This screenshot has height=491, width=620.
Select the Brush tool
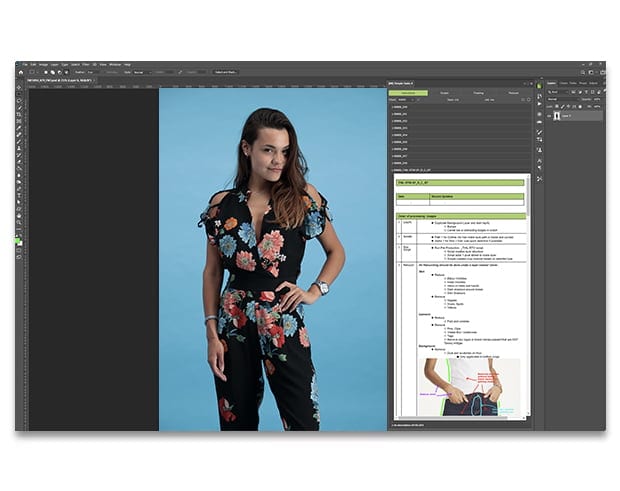click(x=19, y=141)
